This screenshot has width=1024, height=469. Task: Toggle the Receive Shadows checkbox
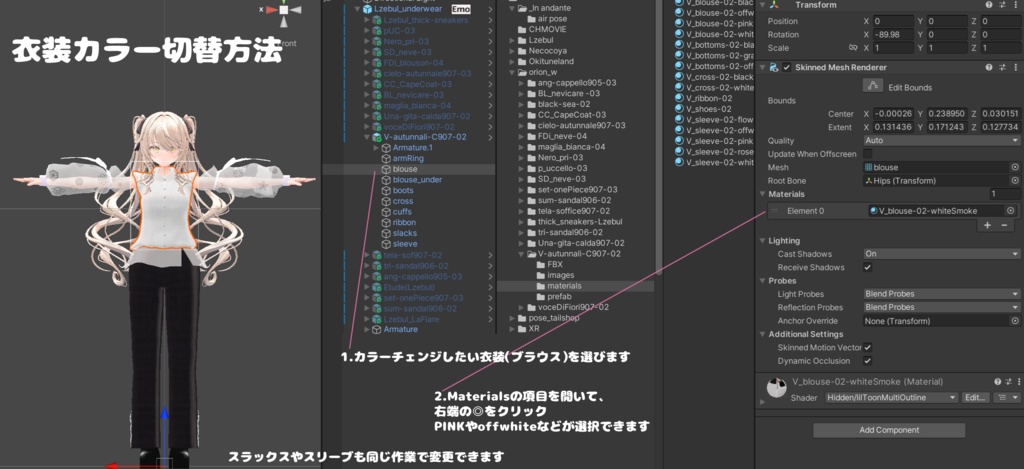click(x=867, y=268)
